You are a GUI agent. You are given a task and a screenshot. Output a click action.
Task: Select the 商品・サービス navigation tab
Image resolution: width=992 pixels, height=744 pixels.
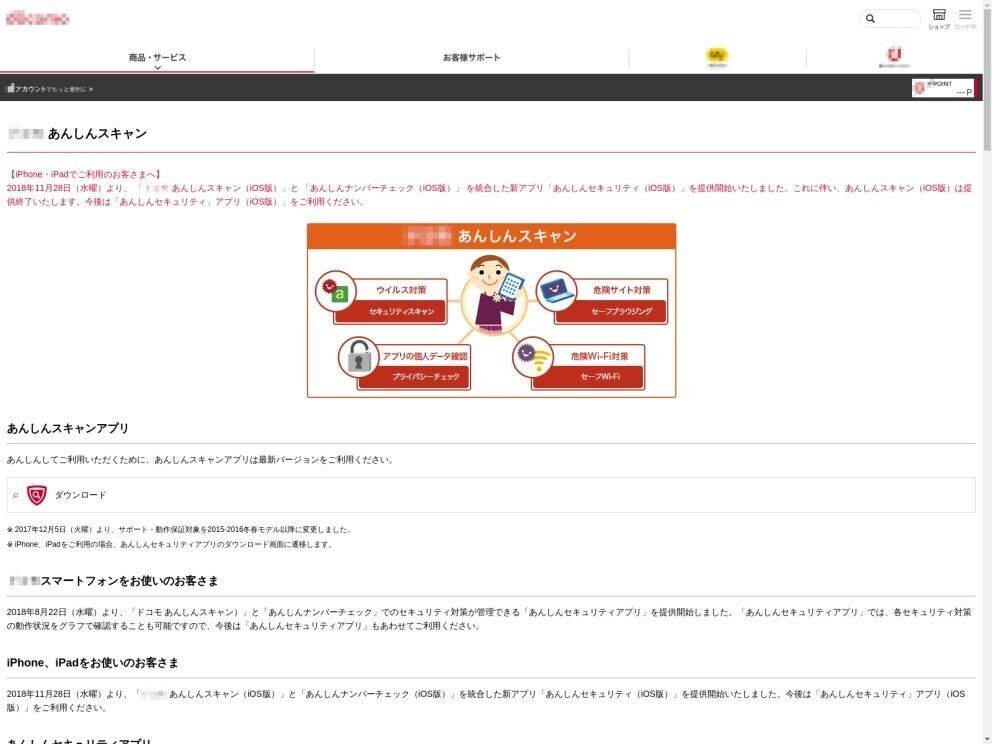[x=157, y=57]
